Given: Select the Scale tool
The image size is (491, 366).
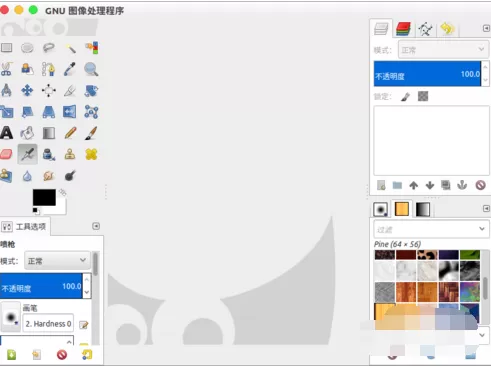Looking at the screenshot, I should tap(6, 112).
